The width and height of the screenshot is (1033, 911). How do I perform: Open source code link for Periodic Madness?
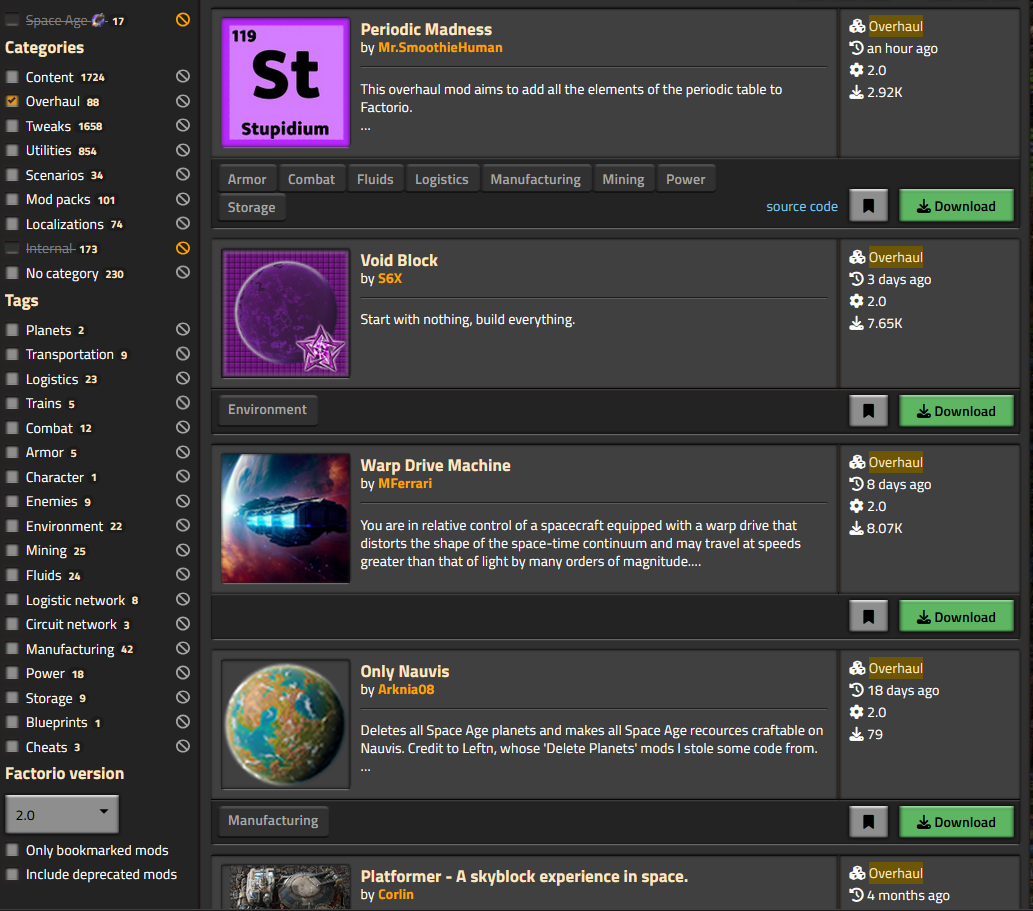point(802,206)
